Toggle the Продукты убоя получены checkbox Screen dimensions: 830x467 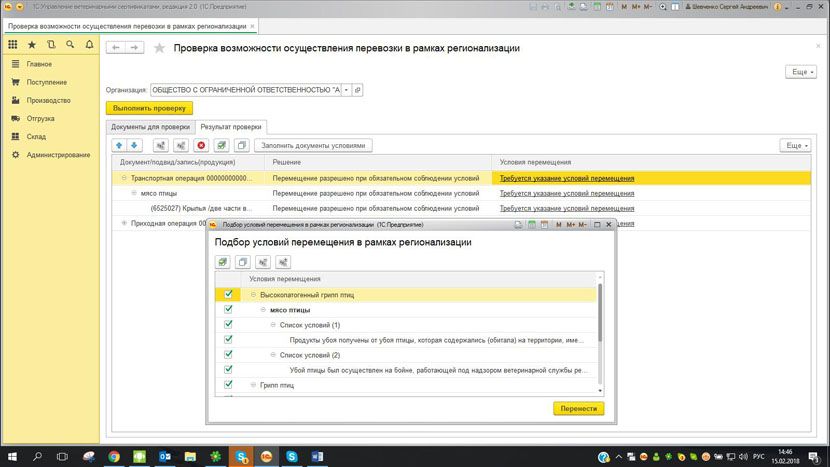click(x=228, y=339)
